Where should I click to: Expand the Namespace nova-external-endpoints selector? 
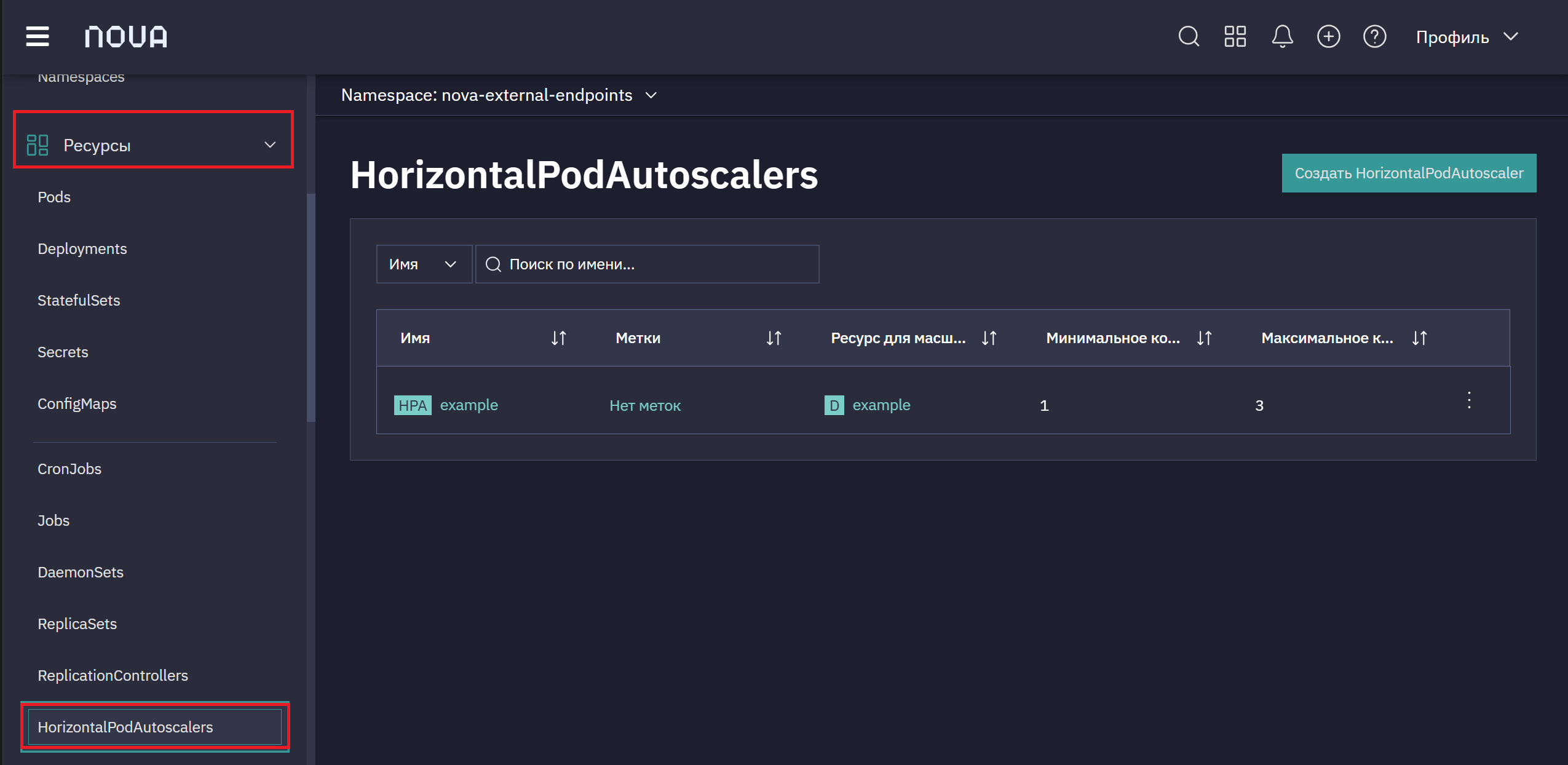pos(499,95)
